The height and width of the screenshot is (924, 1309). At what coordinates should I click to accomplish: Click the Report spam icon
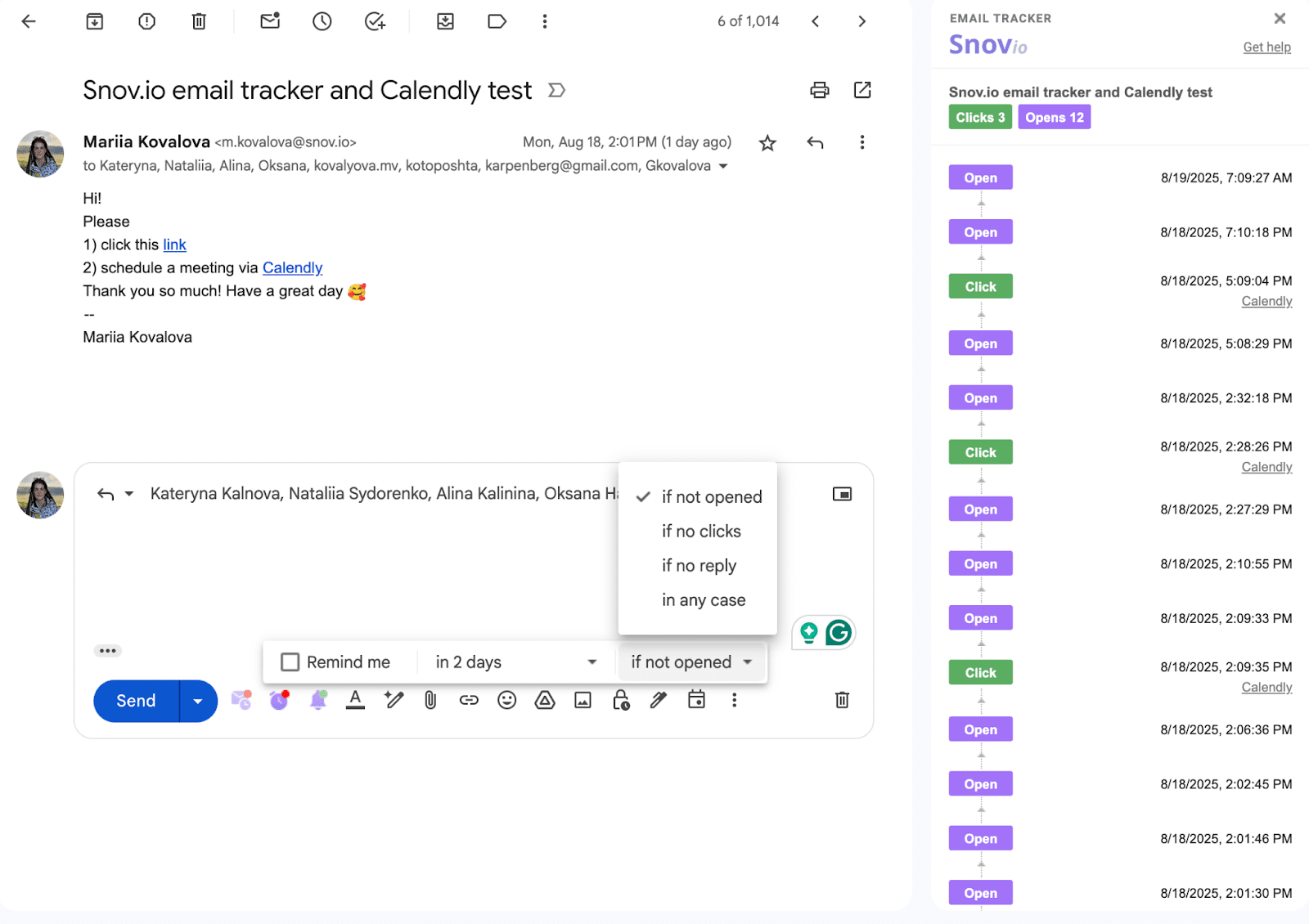click(x=146, y=22)
